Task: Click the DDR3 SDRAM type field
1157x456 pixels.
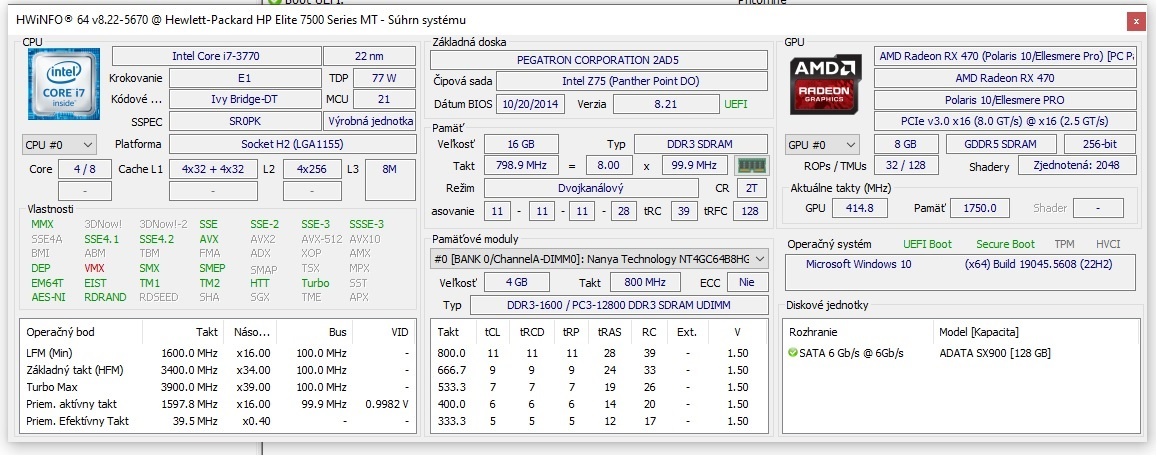Action: pos(701,144)
